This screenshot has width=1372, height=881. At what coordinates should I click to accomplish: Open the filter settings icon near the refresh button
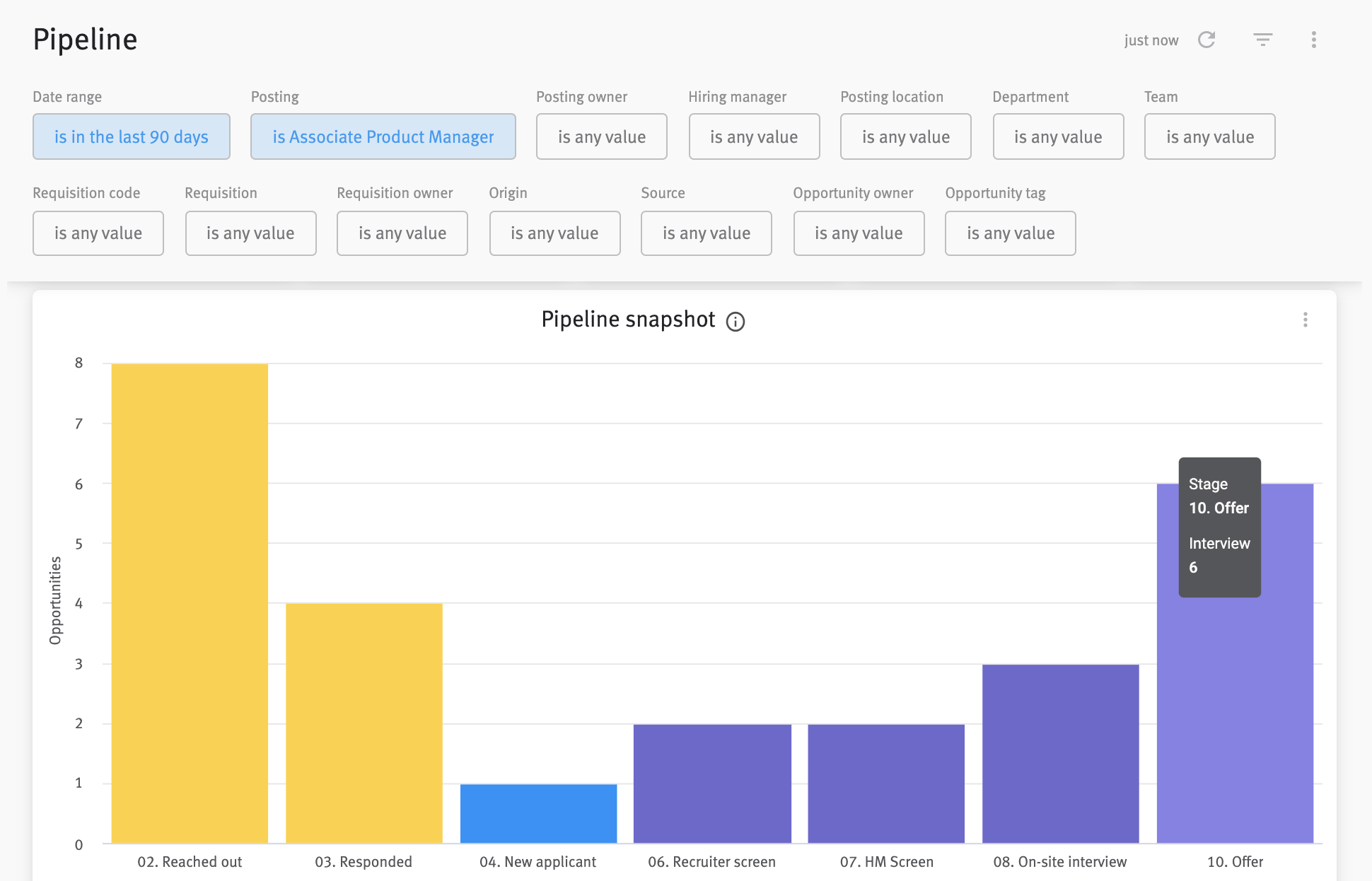[x=1263, y=40]
